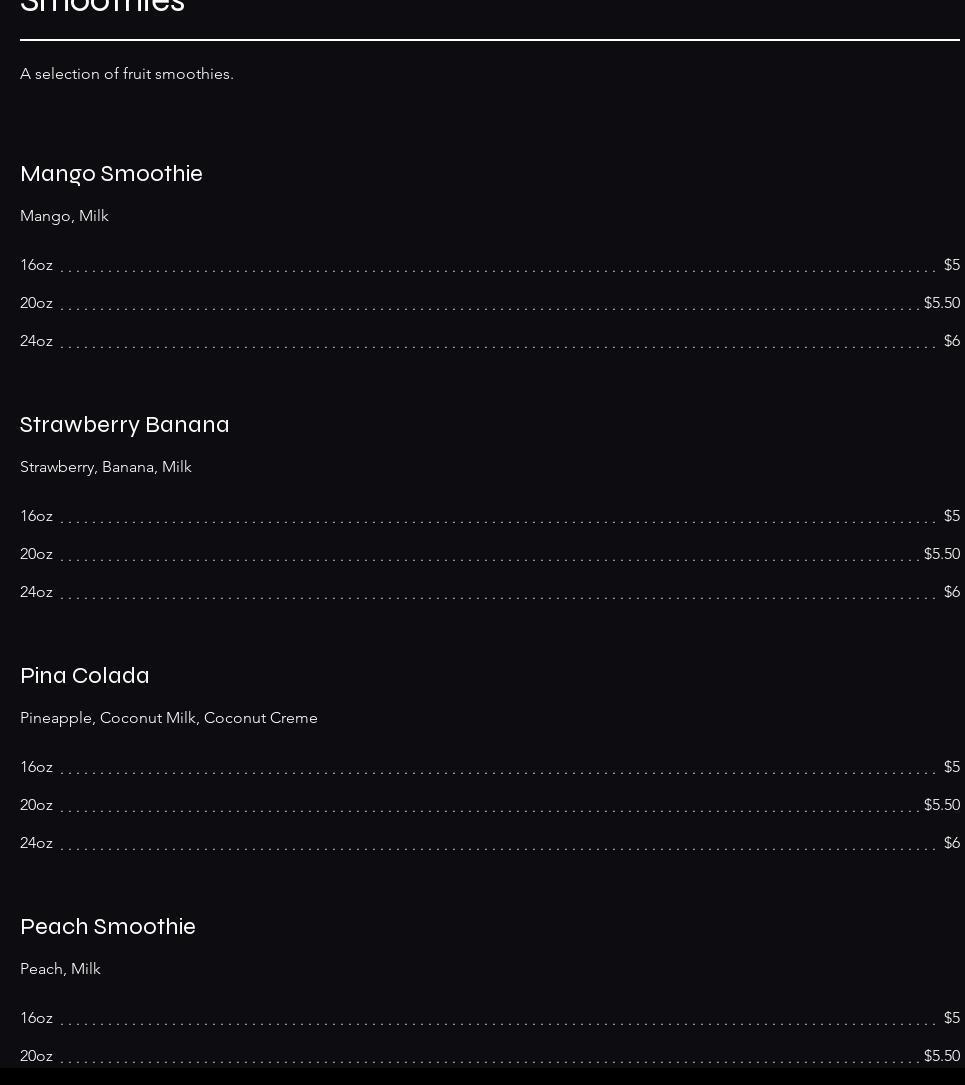965x1085 pixels.
Task: Click the "Strawberry, Banana, Milk" ingredients line
Action: (106, 467)
